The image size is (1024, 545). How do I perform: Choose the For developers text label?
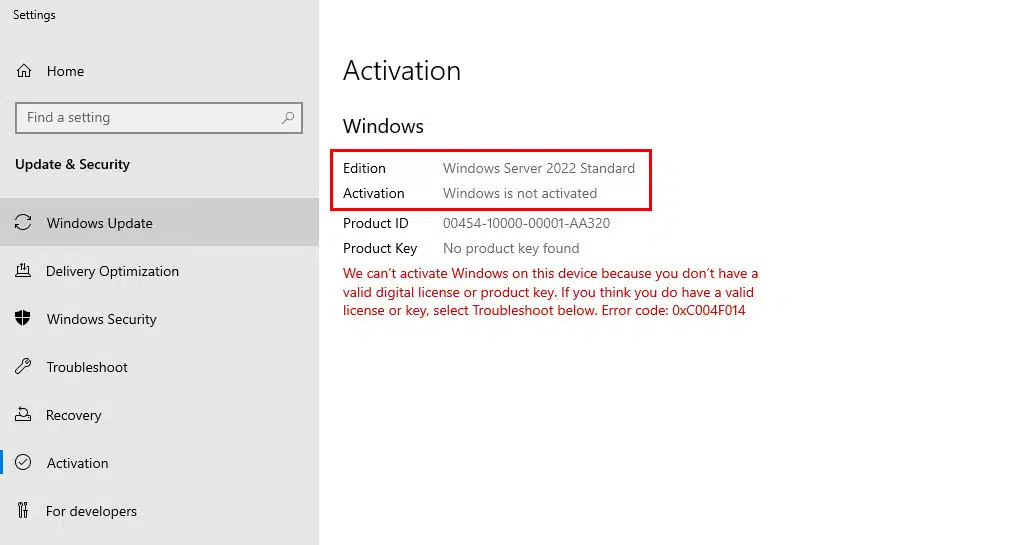(x=91, y=511)
